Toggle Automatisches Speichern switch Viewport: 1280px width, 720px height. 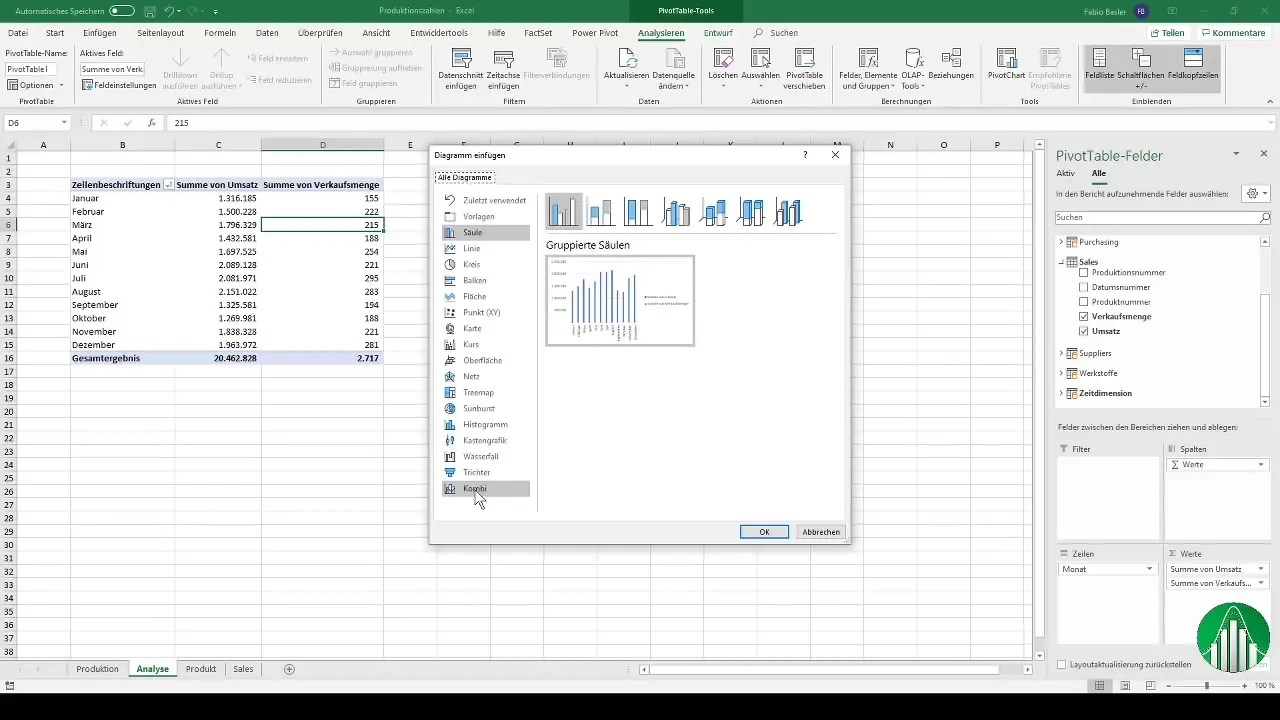[x=122, y=10]
